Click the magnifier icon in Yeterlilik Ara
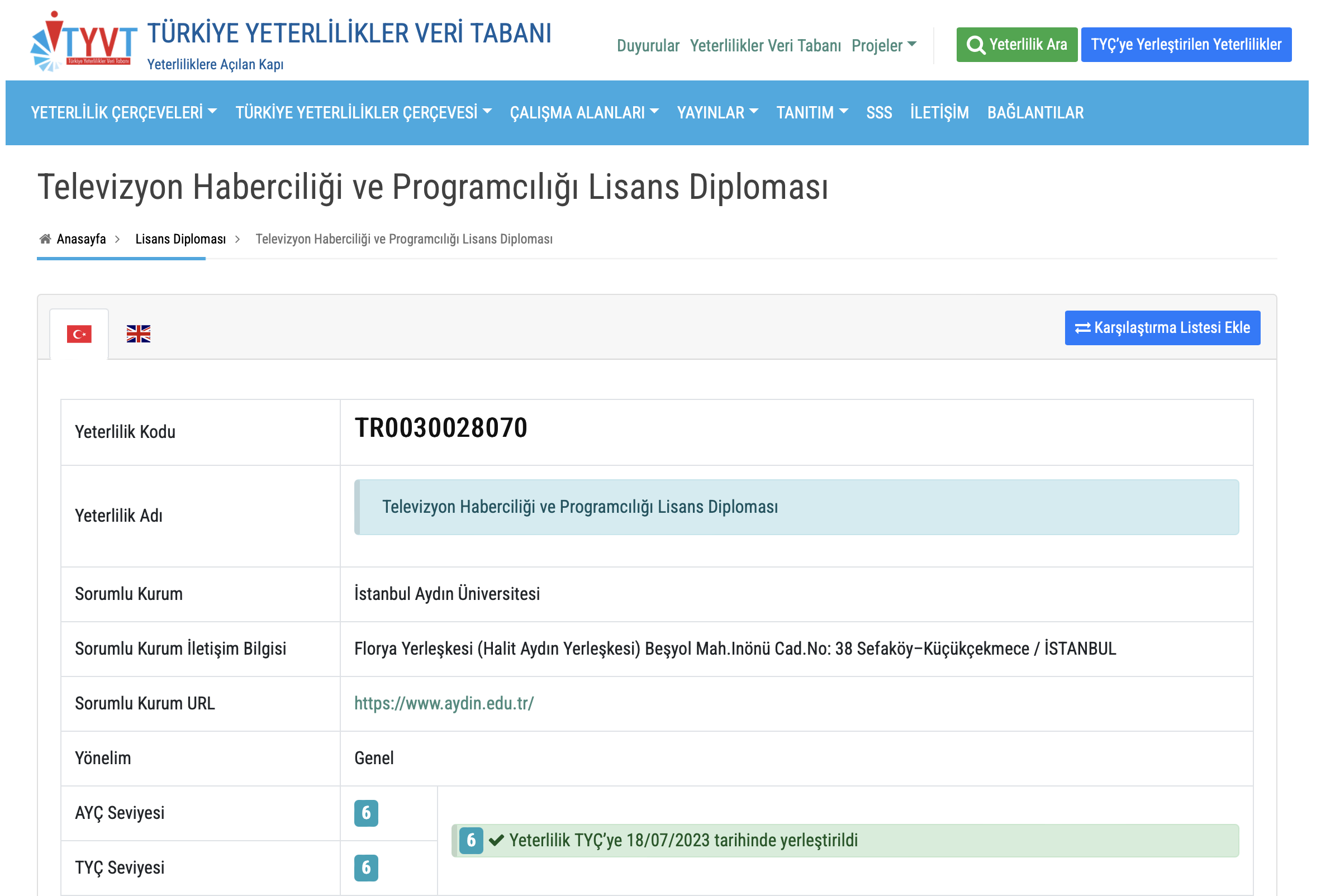 coord(977,45)
